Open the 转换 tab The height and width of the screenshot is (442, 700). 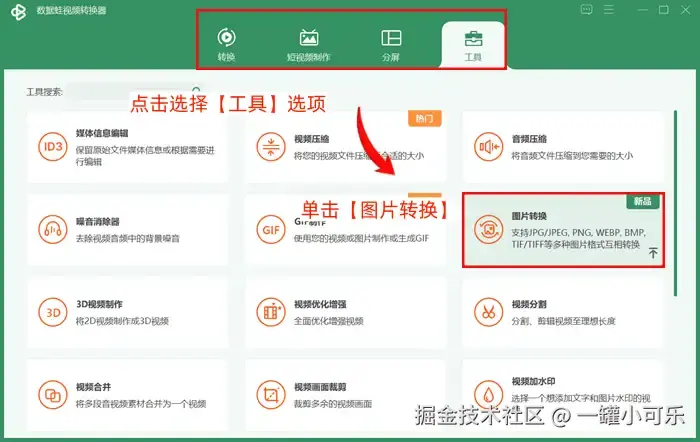point(226,45)
